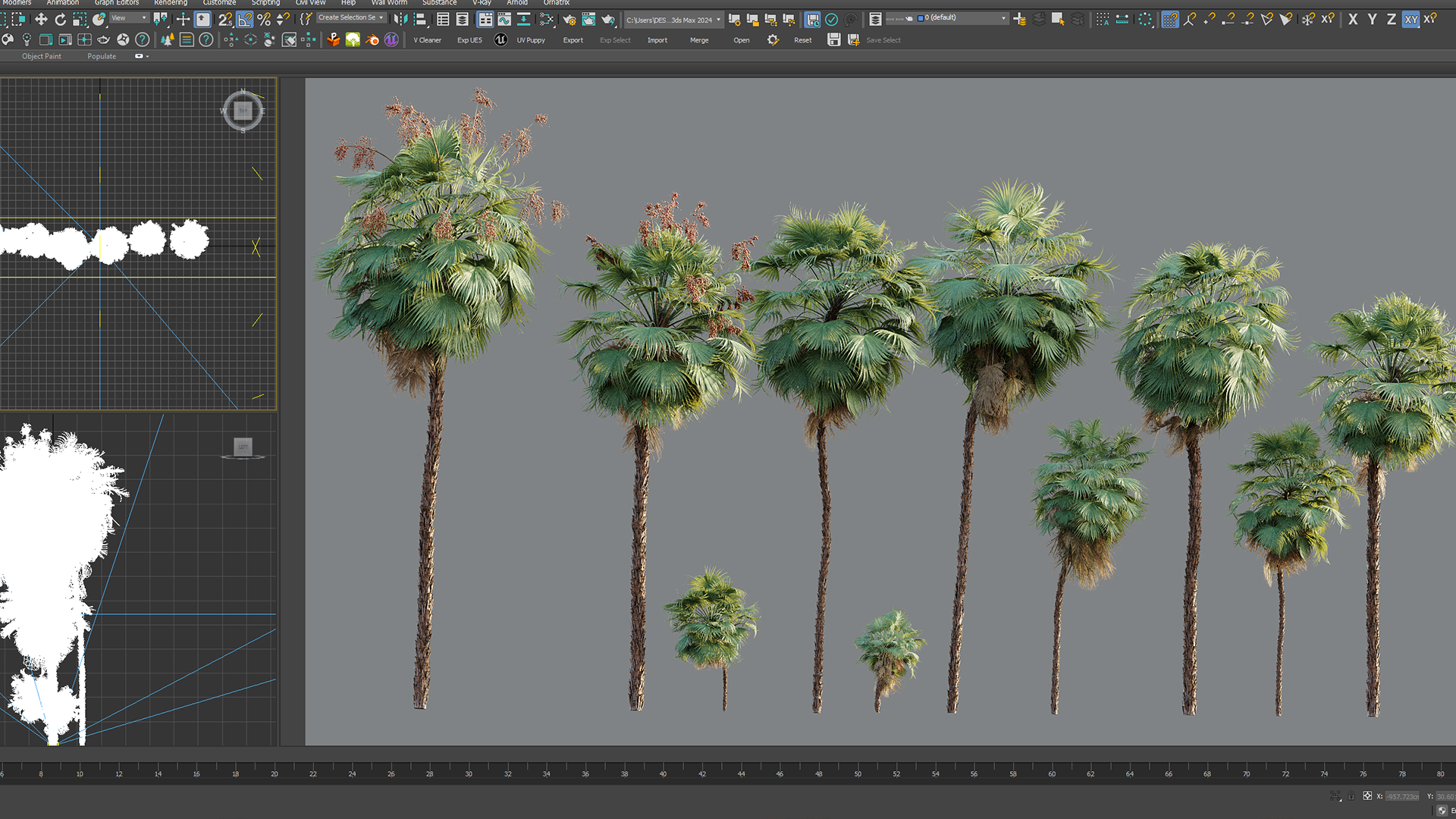Click the Blender icon in toolbar

pyautogui.click(x=372, y=39)
